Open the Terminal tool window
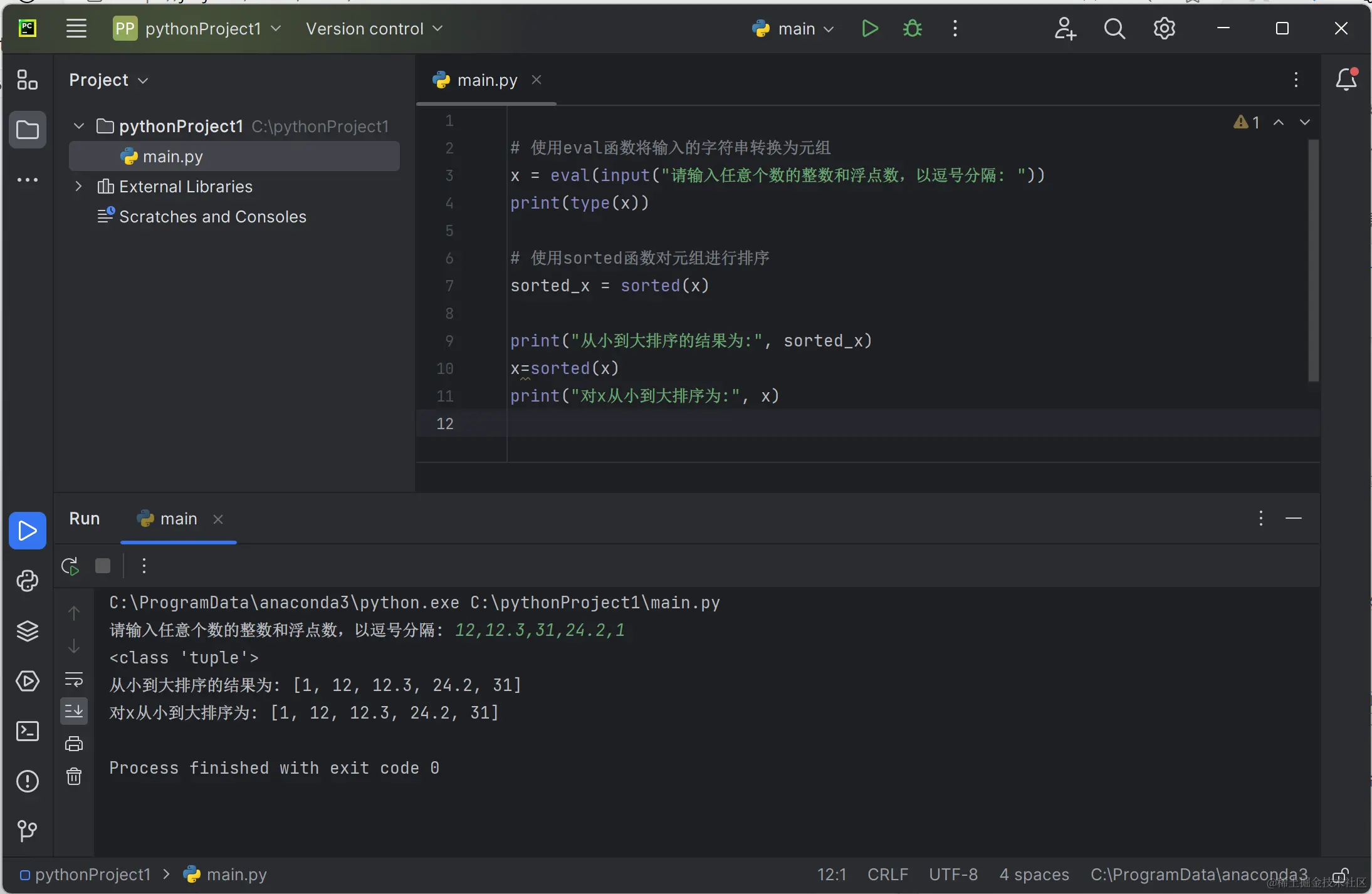Viewport: 1372px width, 894px height. 28,731
